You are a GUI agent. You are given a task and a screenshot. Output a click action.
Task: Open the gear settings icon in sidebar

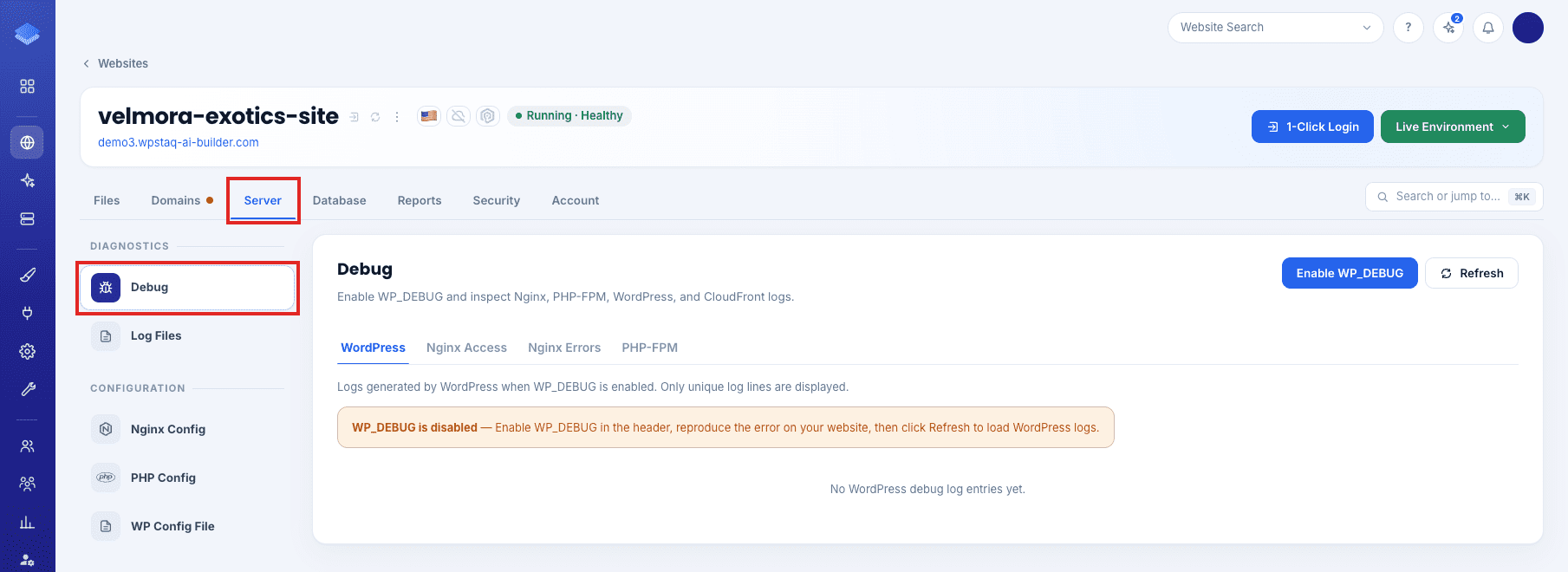(27, 351)
